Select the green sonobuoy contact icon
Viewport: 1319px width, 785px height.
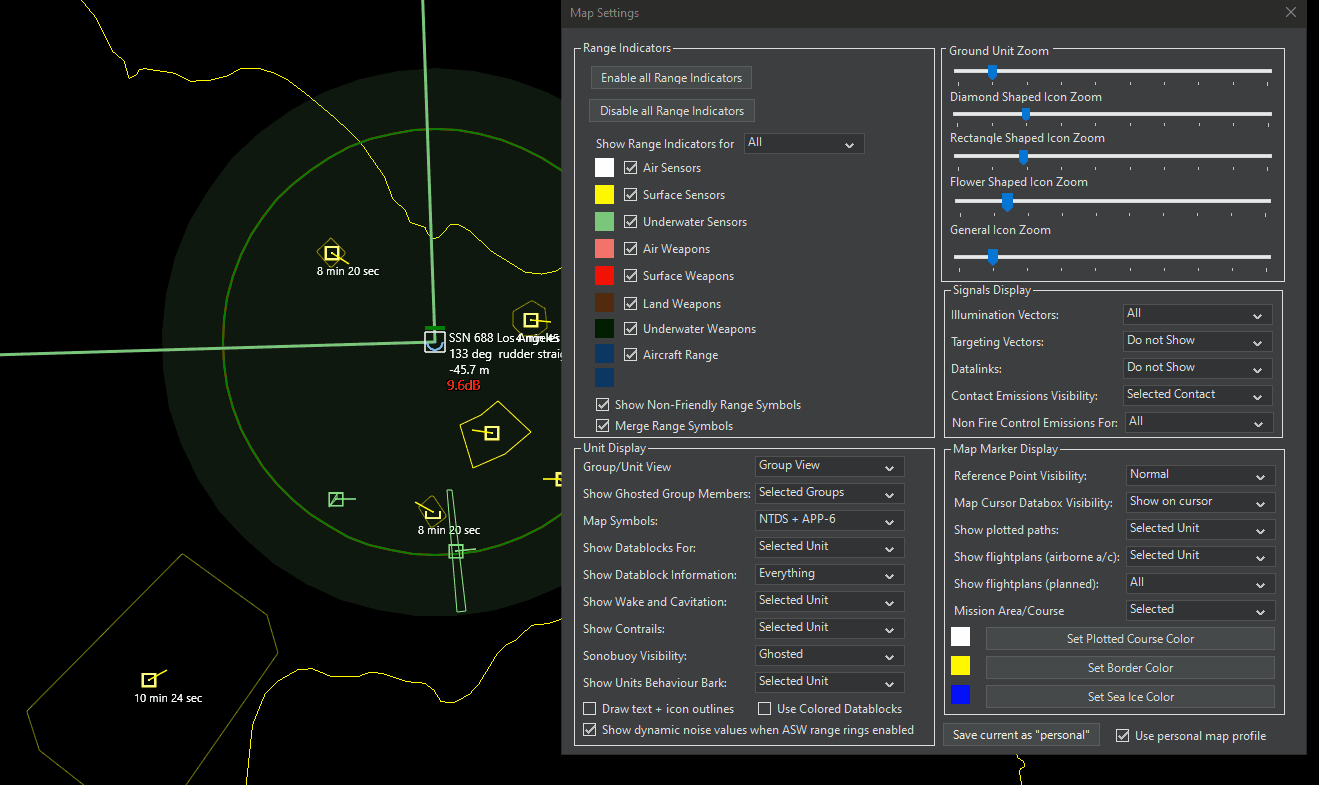point(336,499)
